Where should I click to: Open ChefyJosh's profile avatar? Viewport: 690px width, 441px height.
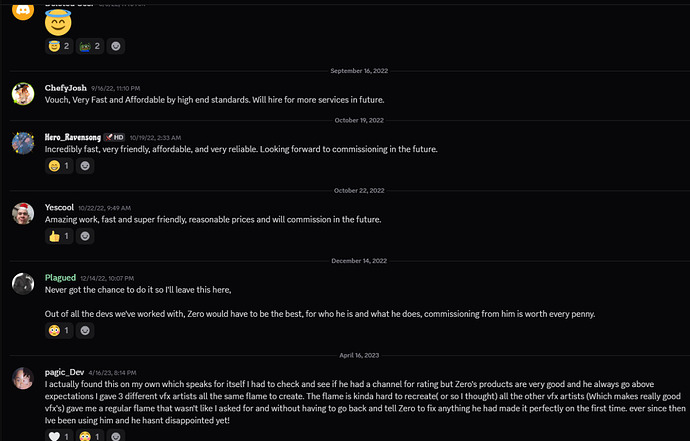coord(23,93)
